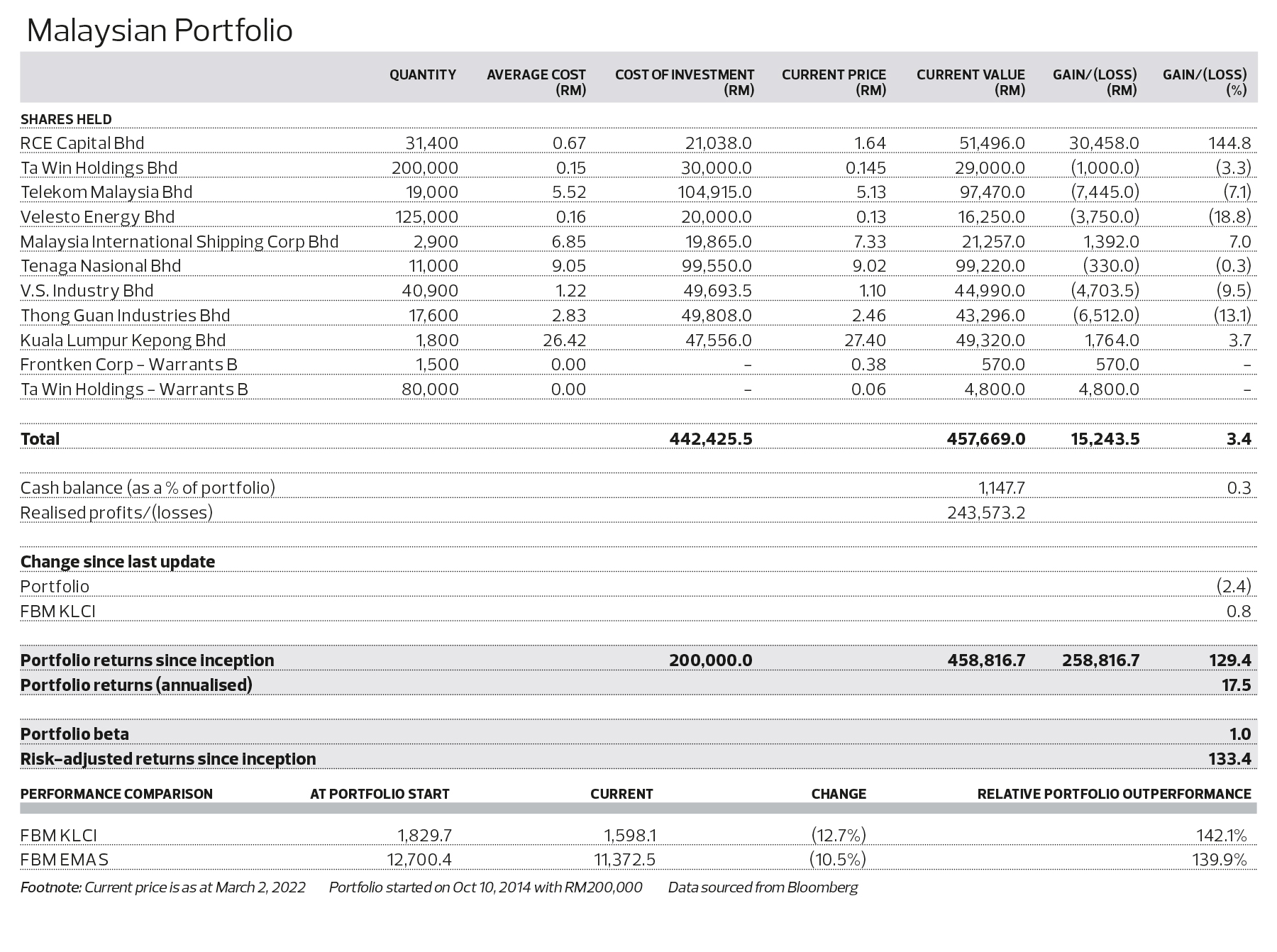Select total current value 457,669.0
Screen dimensions: 1277x952
click(x=986, y=439)
